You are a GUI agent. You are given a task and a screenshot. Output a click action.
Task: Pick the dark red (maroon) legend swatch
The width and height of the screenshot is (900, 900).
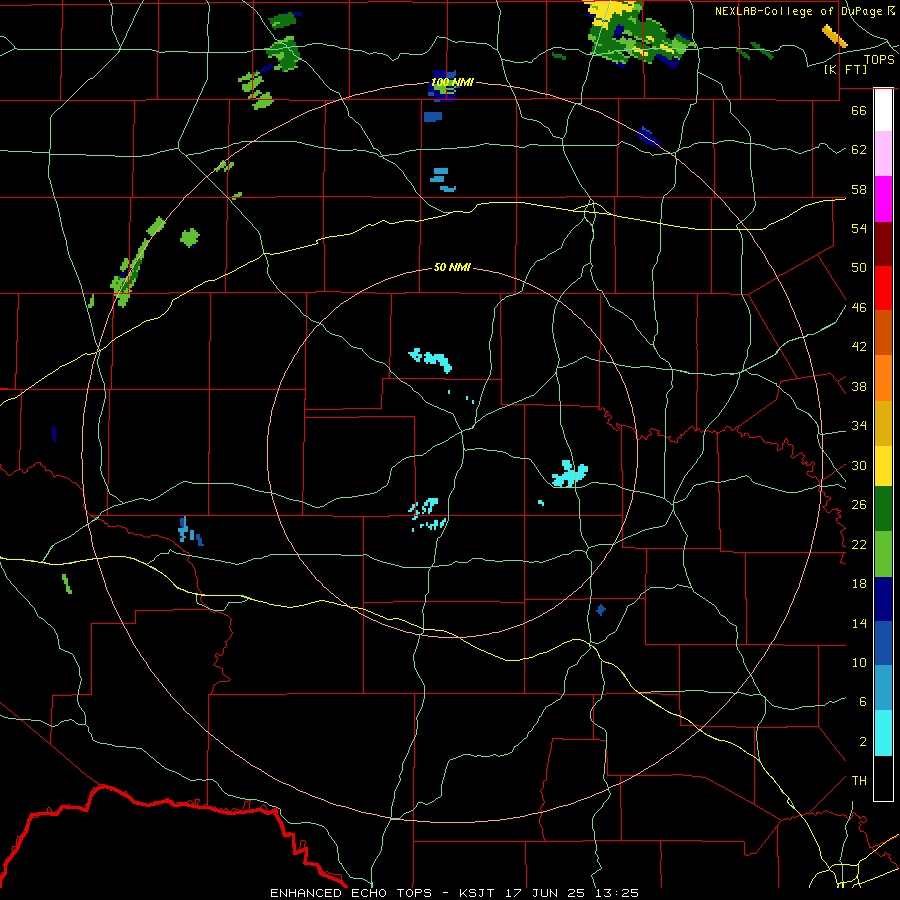(x=883, y=243)
